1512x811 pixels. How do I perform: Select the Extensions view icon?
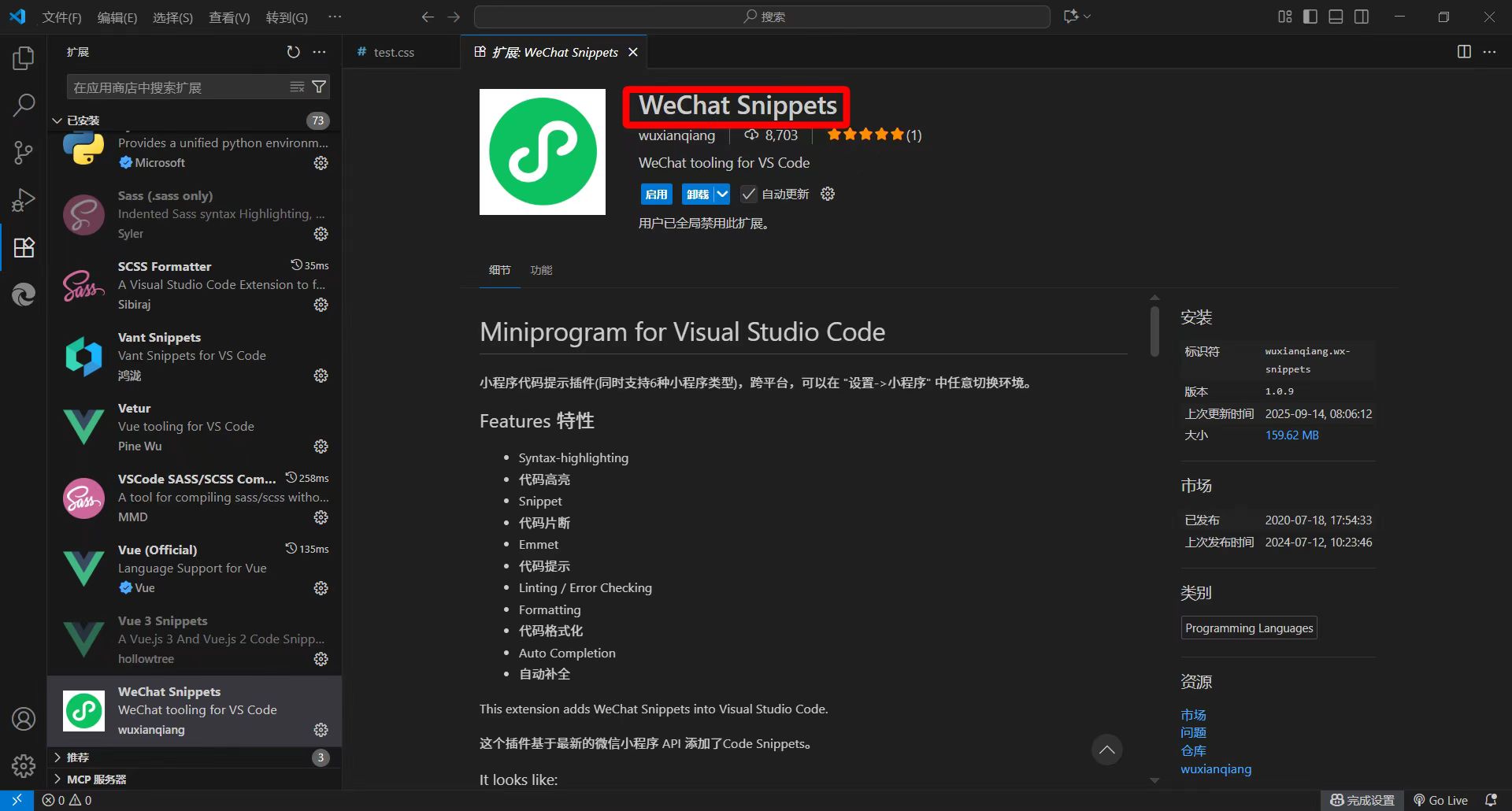pyautogui.click(x=24, y=247)
